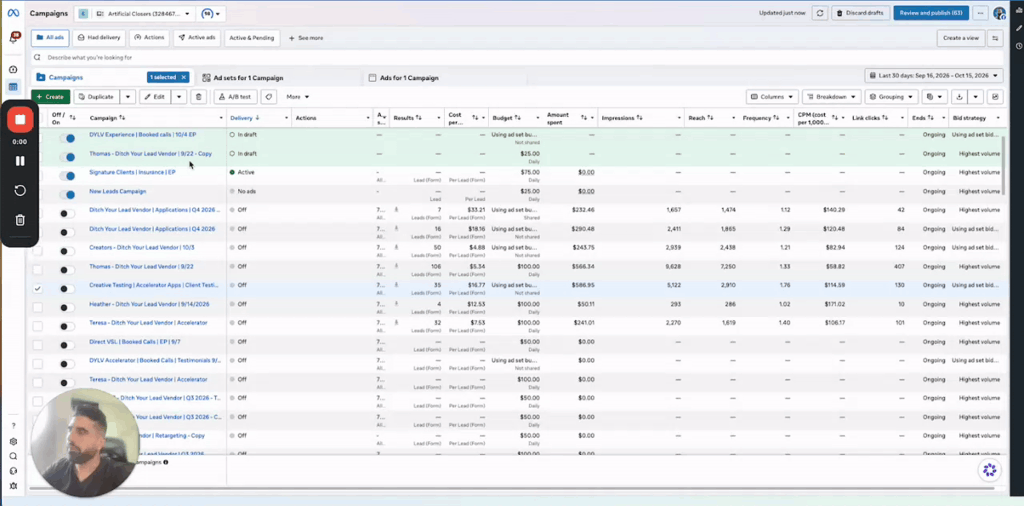The width and height of the screenshot is (1024, 506).
Task: Pause the recording
Action: tap(20, 161)
